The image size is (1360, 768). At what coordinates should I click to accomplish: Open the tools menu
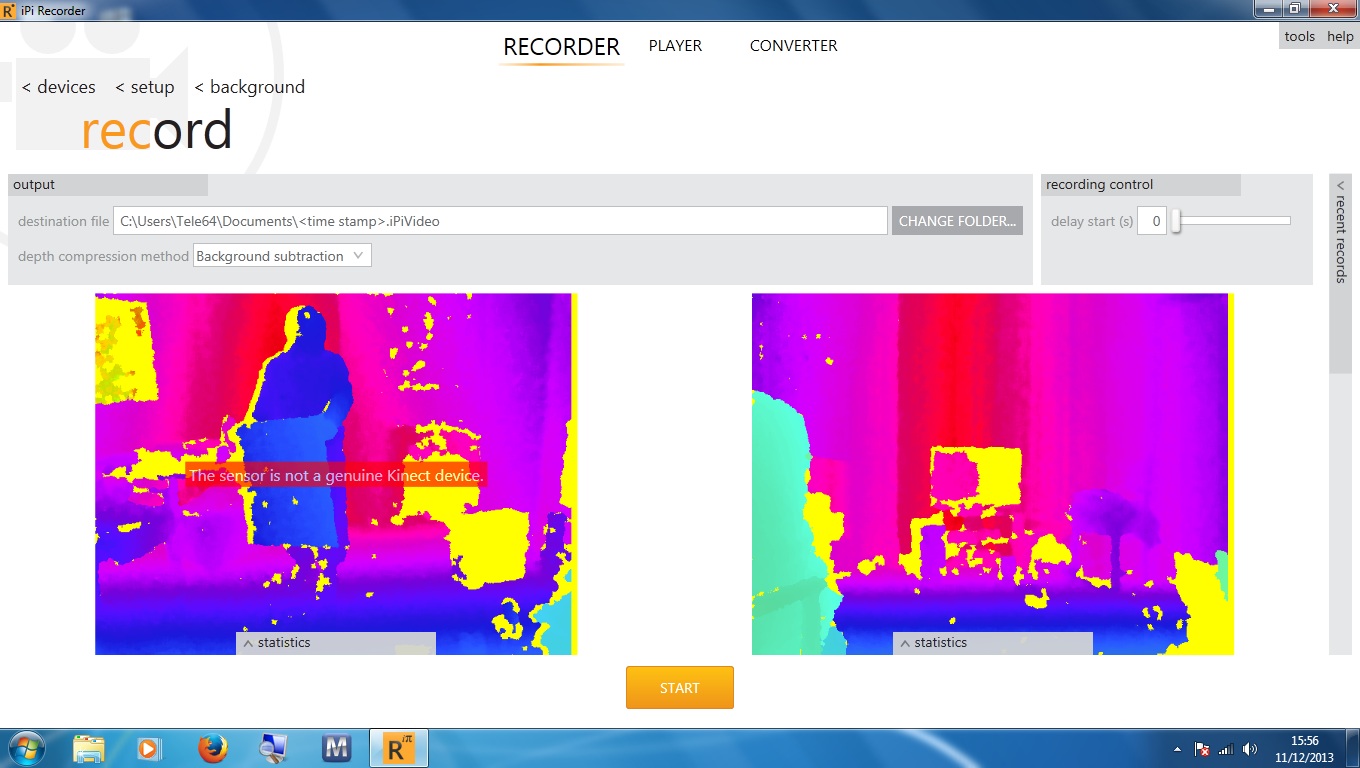coord(1299,36)
